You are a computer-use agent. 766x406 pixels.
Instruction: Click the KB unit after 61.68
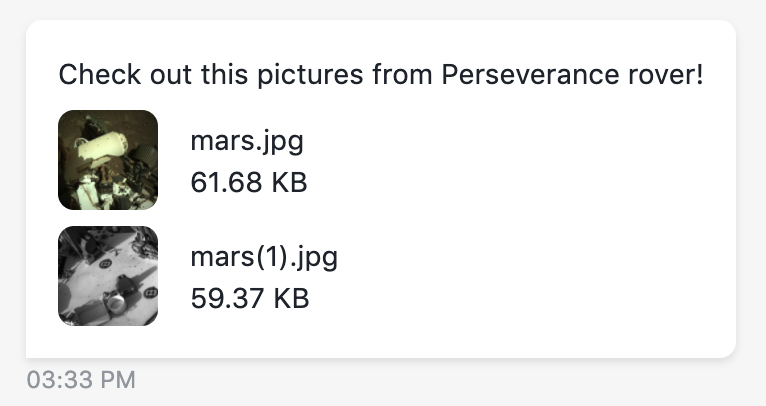pyautogui.click(x=289, y=183)
